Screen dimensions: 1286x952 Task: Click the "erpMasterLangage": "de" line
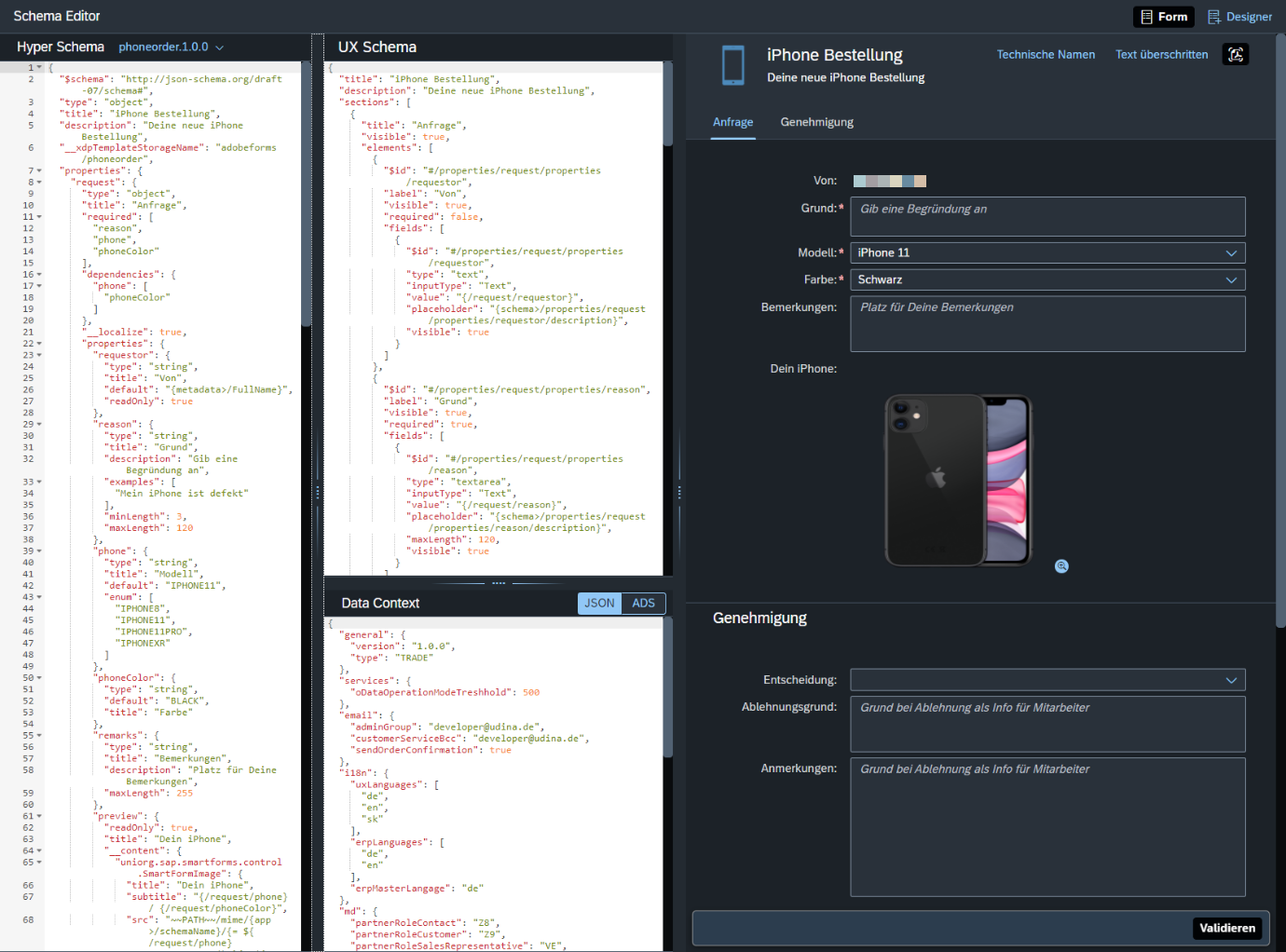417,889
